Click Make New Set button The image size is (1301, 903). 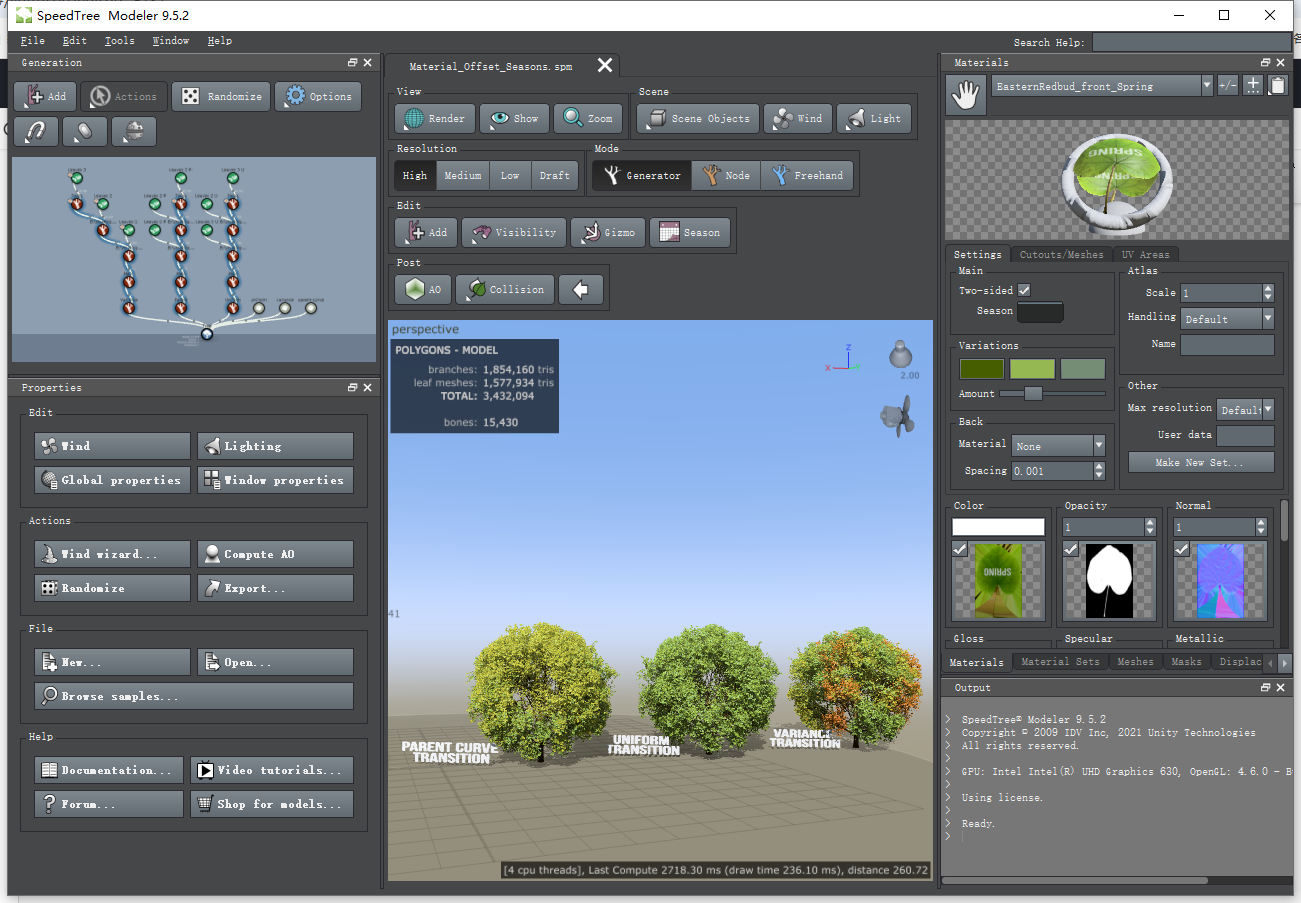(1201, 462)
